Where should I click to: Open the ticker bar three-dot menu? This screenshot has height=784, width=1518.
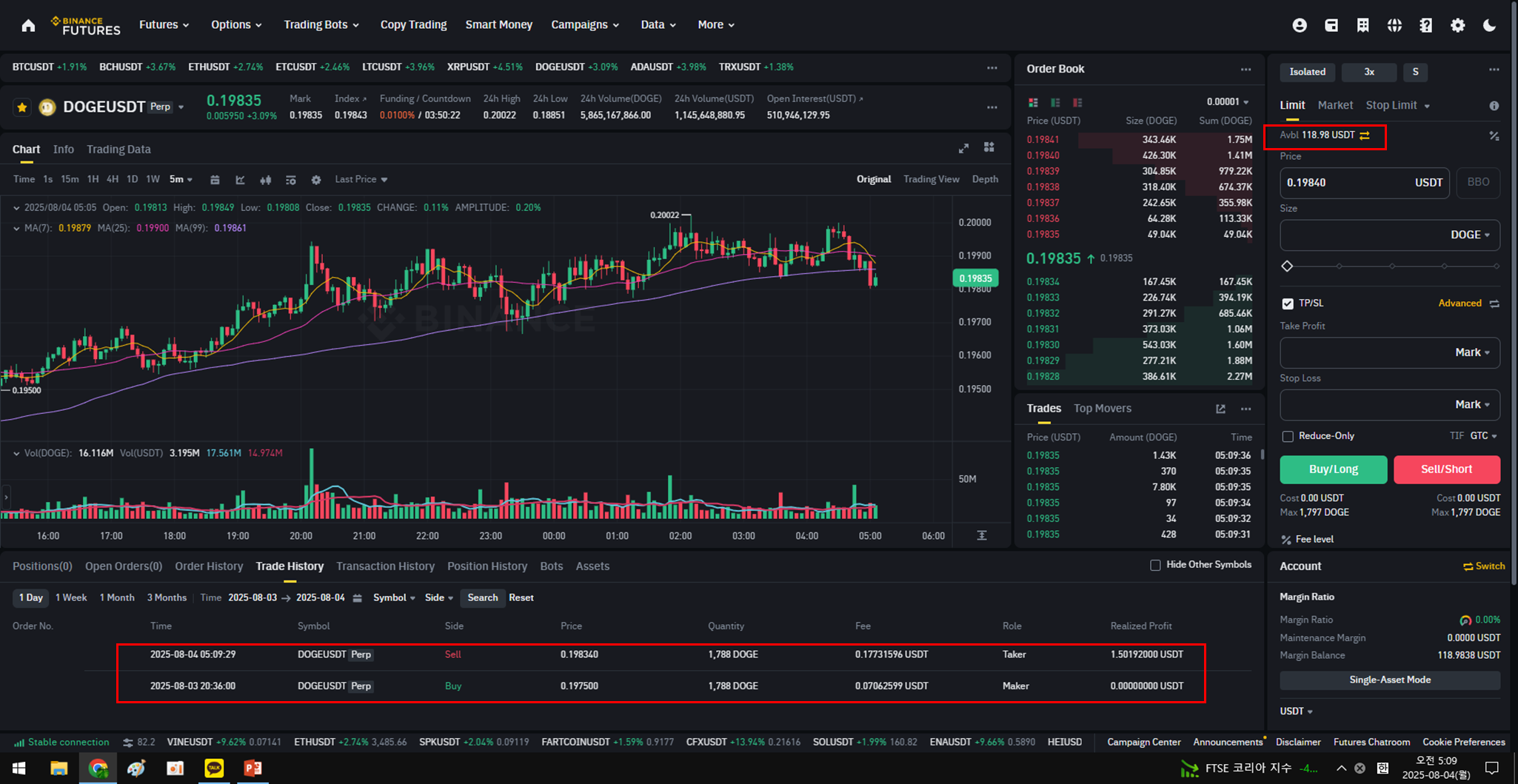(992, 67)
